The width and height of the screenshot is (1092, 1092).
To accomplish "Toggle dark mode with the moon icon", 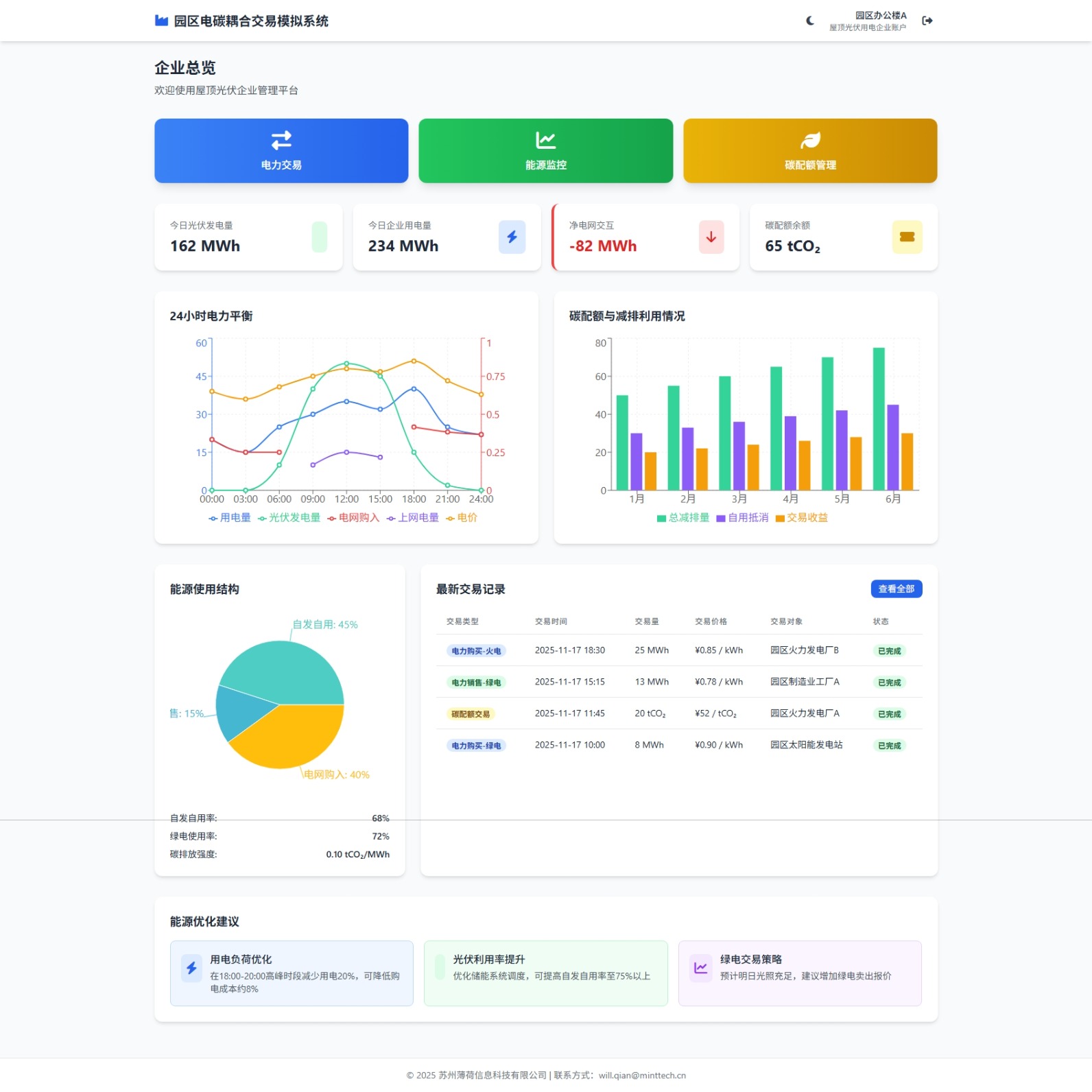I will (x=810, y=21).
